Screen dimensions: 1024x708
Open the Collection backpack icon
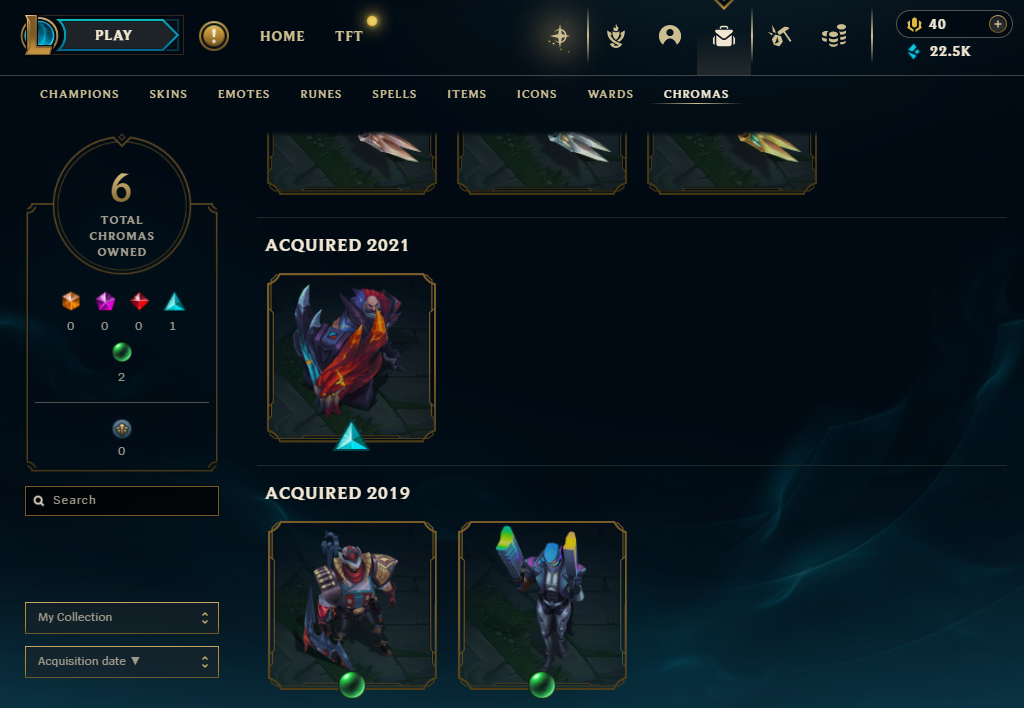(x=724, y=37)
